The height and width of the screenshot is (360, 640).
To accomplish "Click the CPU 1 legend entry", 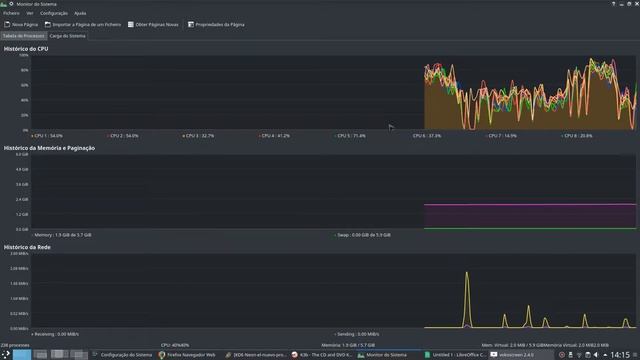I will [47, 136].
